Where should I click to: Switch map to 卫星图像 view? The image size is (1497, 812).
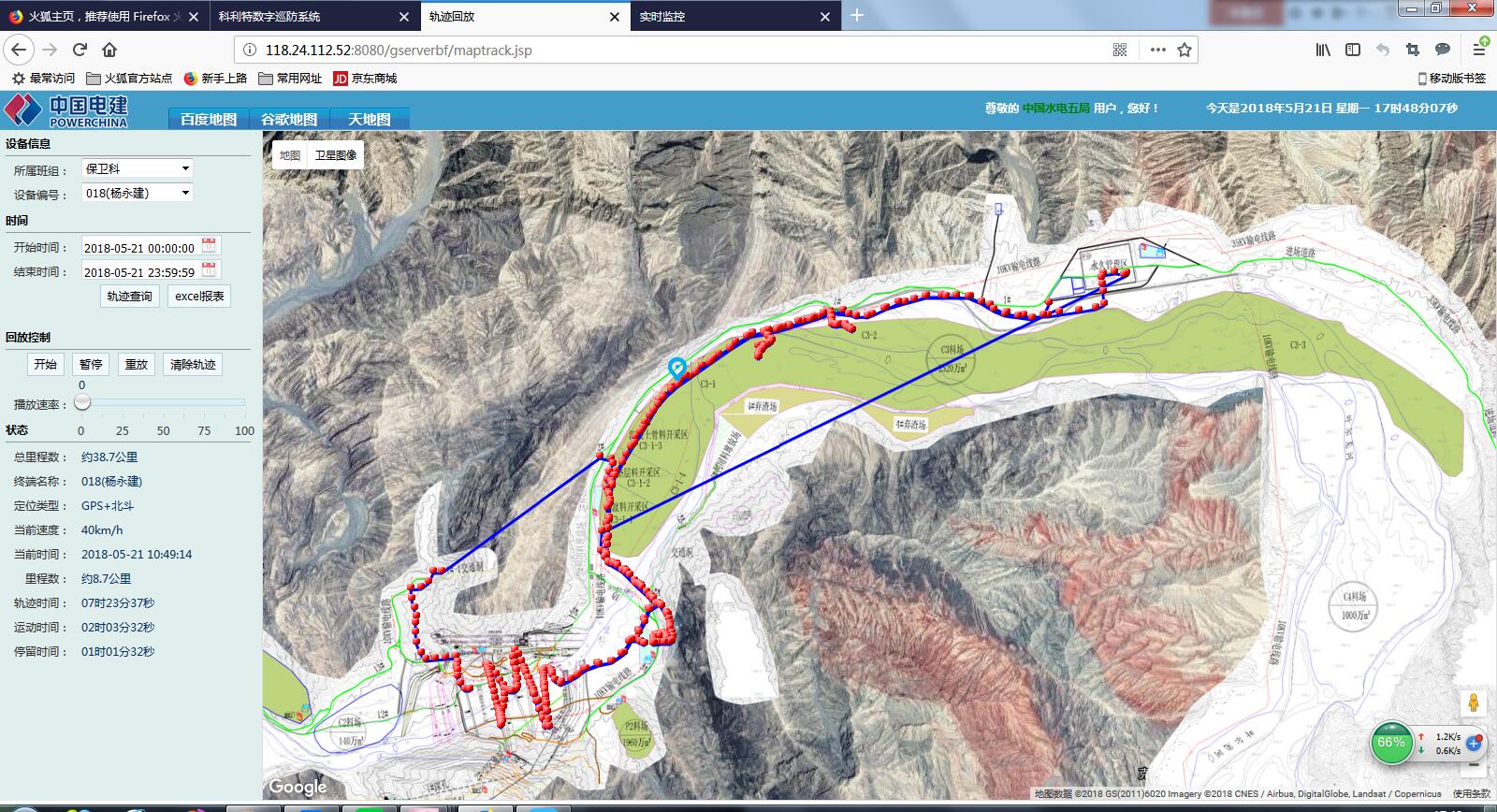pyautogui.click(x=336, y=155)
